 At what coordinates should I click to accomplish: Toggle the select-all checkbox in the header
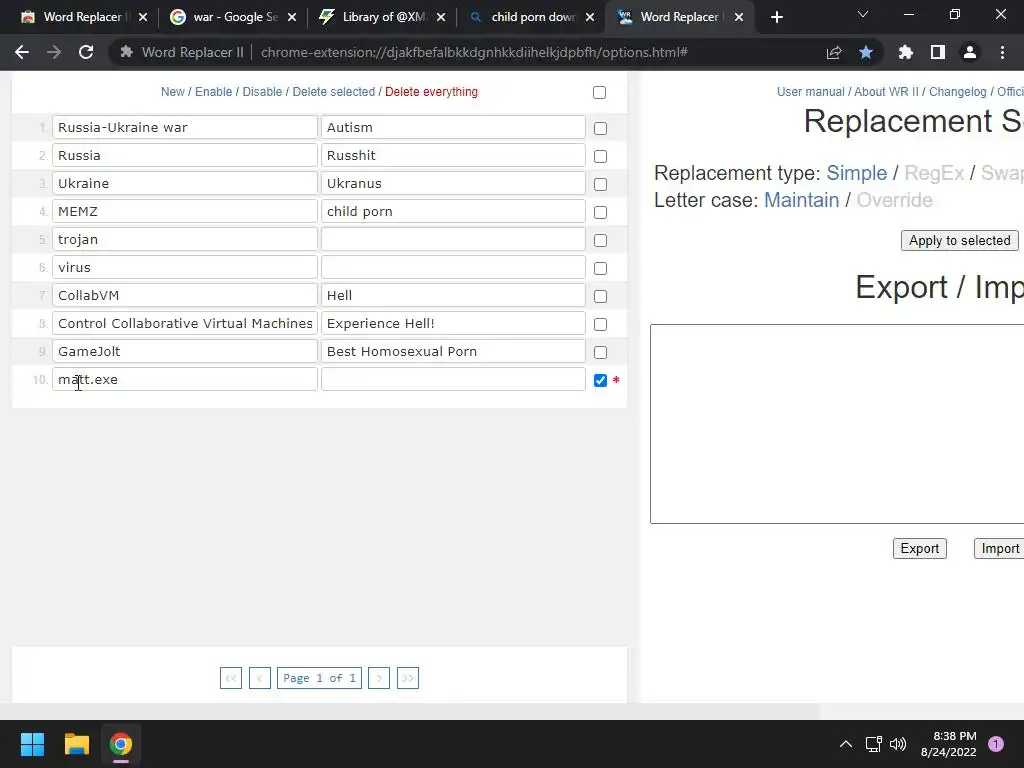599,92
